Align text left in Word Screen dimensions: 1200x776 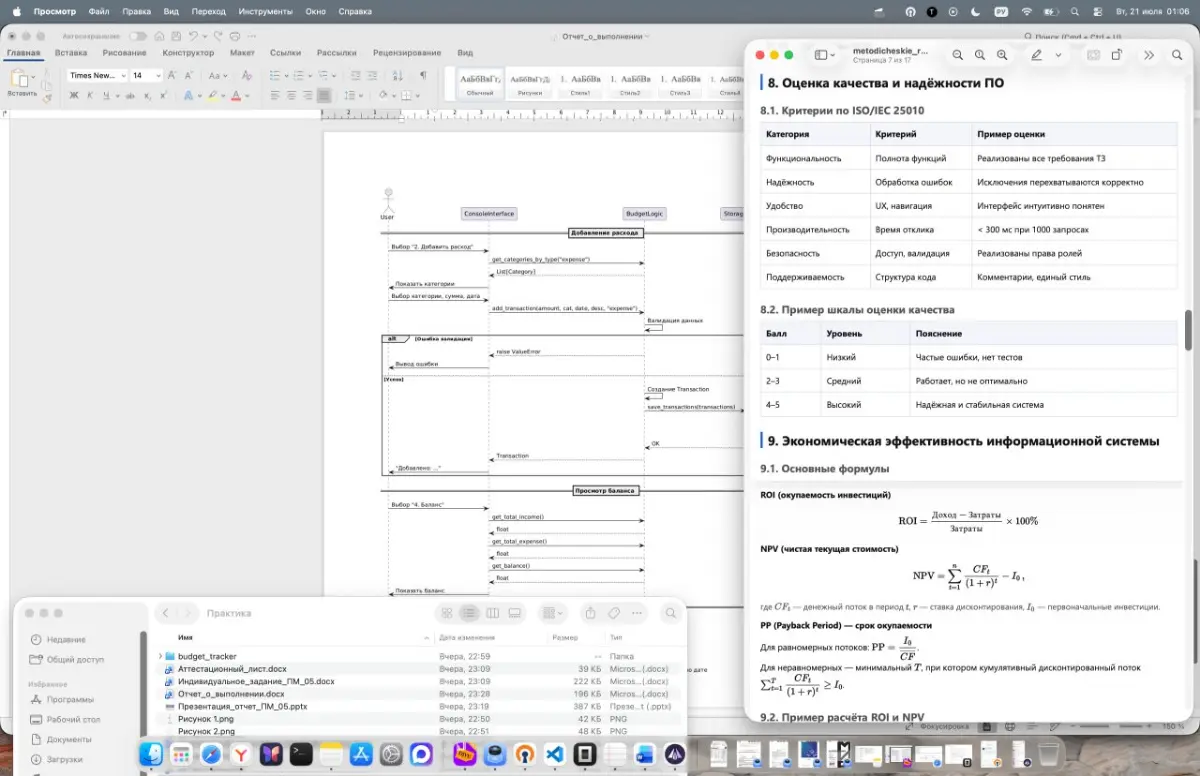[273, 96]
